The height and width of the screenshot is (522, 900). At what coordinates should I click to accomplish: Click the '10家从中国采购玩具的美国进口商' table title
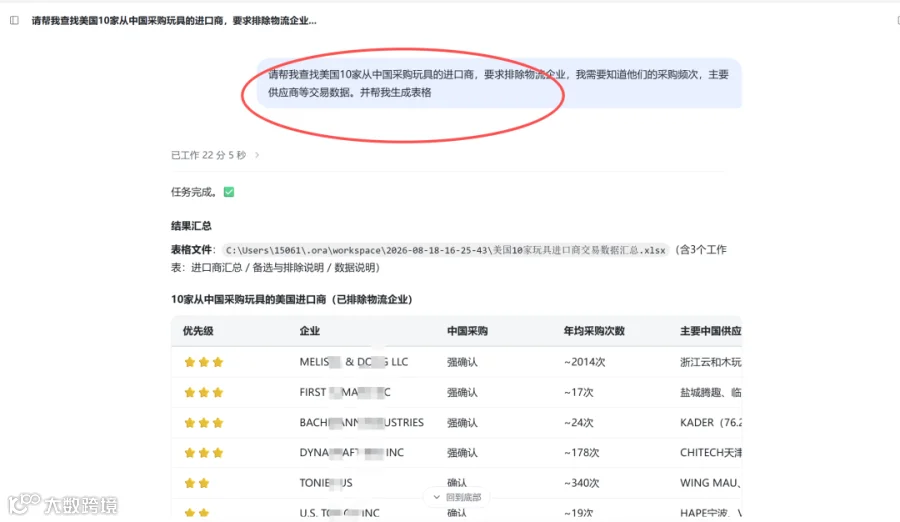pyautogui.click(x=292, y=299)
